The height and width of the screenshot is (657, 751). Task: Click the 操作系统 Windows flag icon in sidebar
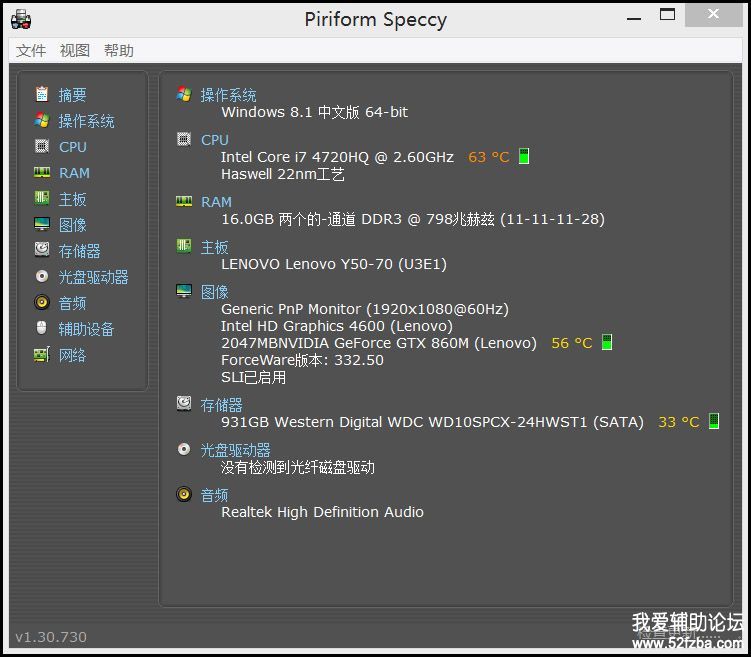(x=42, y=120)
